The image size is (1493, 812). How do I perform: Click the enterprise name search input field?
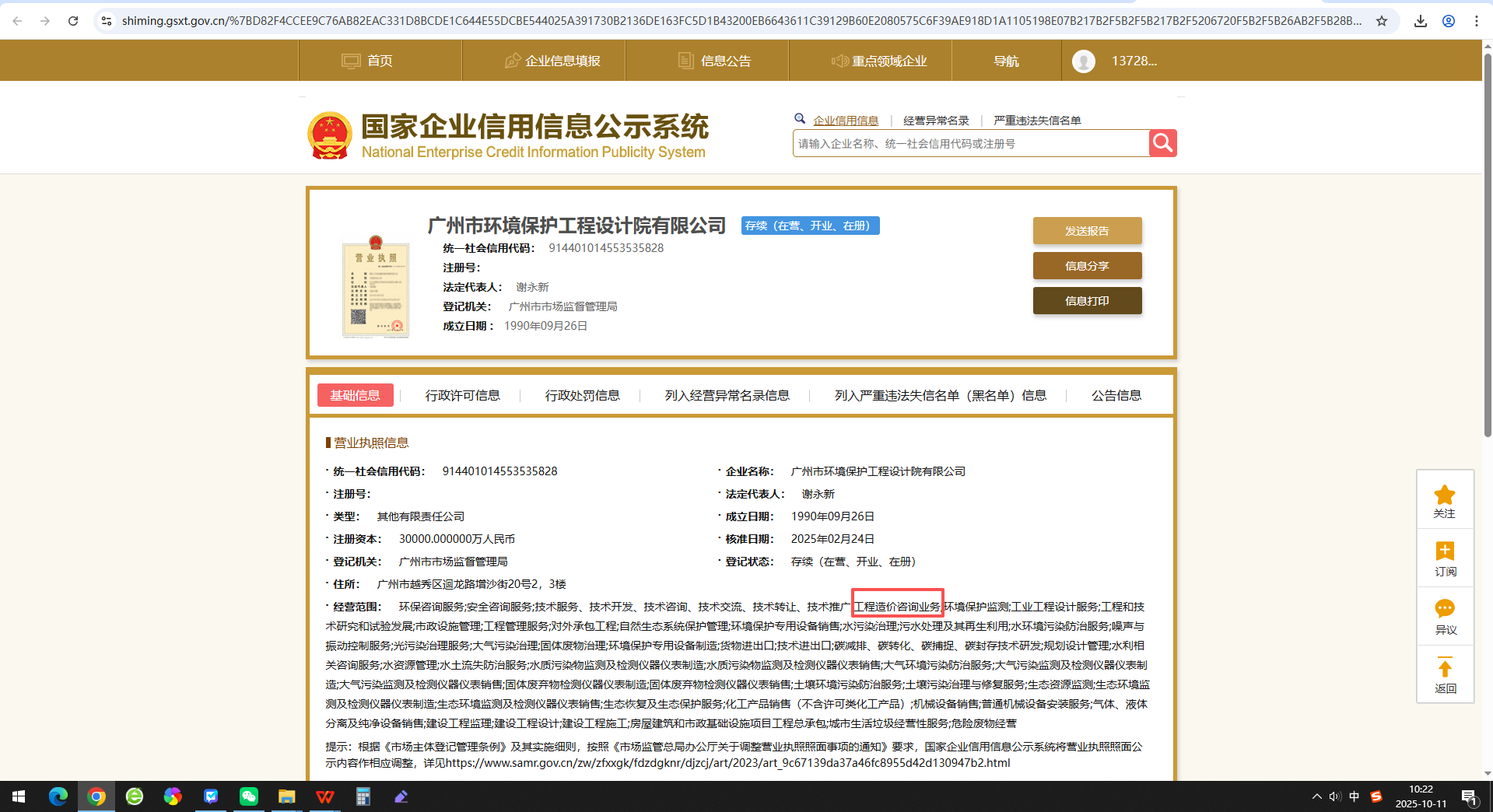pos(965,143)
